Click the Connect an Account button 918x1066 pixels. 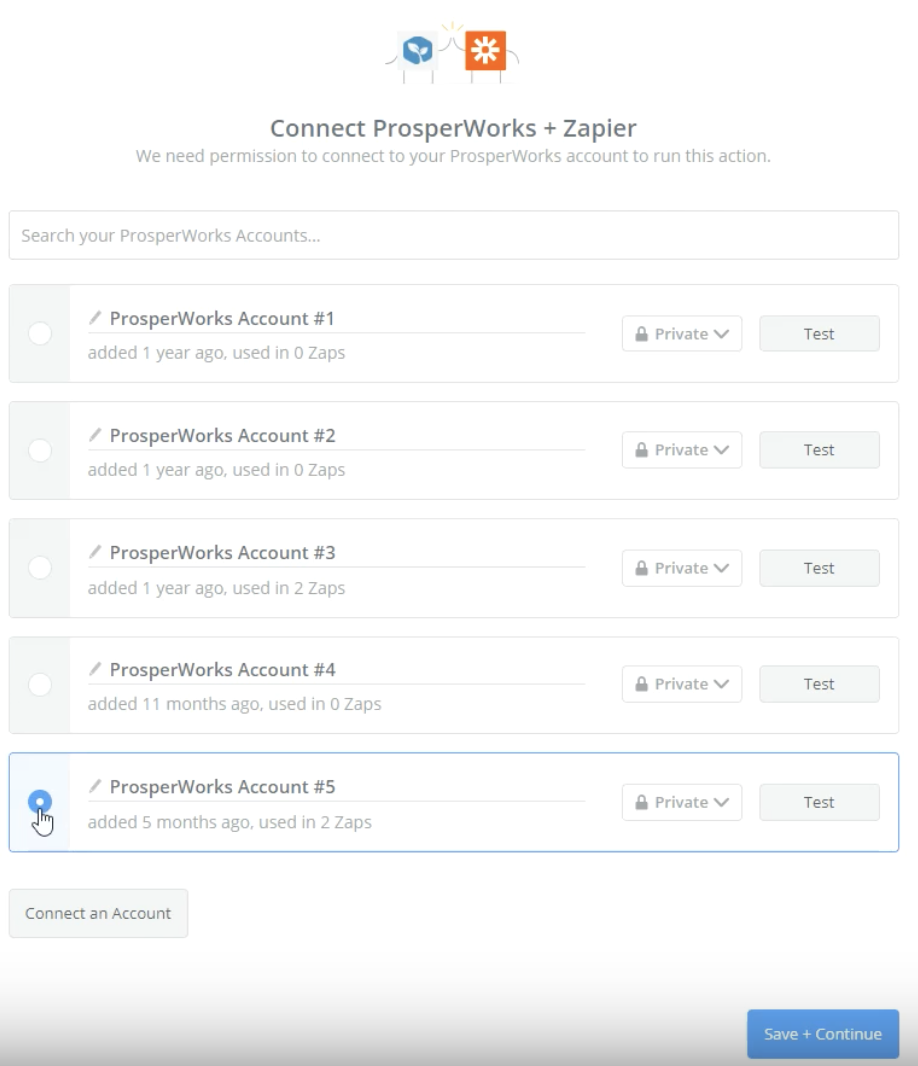click(99, 913)
